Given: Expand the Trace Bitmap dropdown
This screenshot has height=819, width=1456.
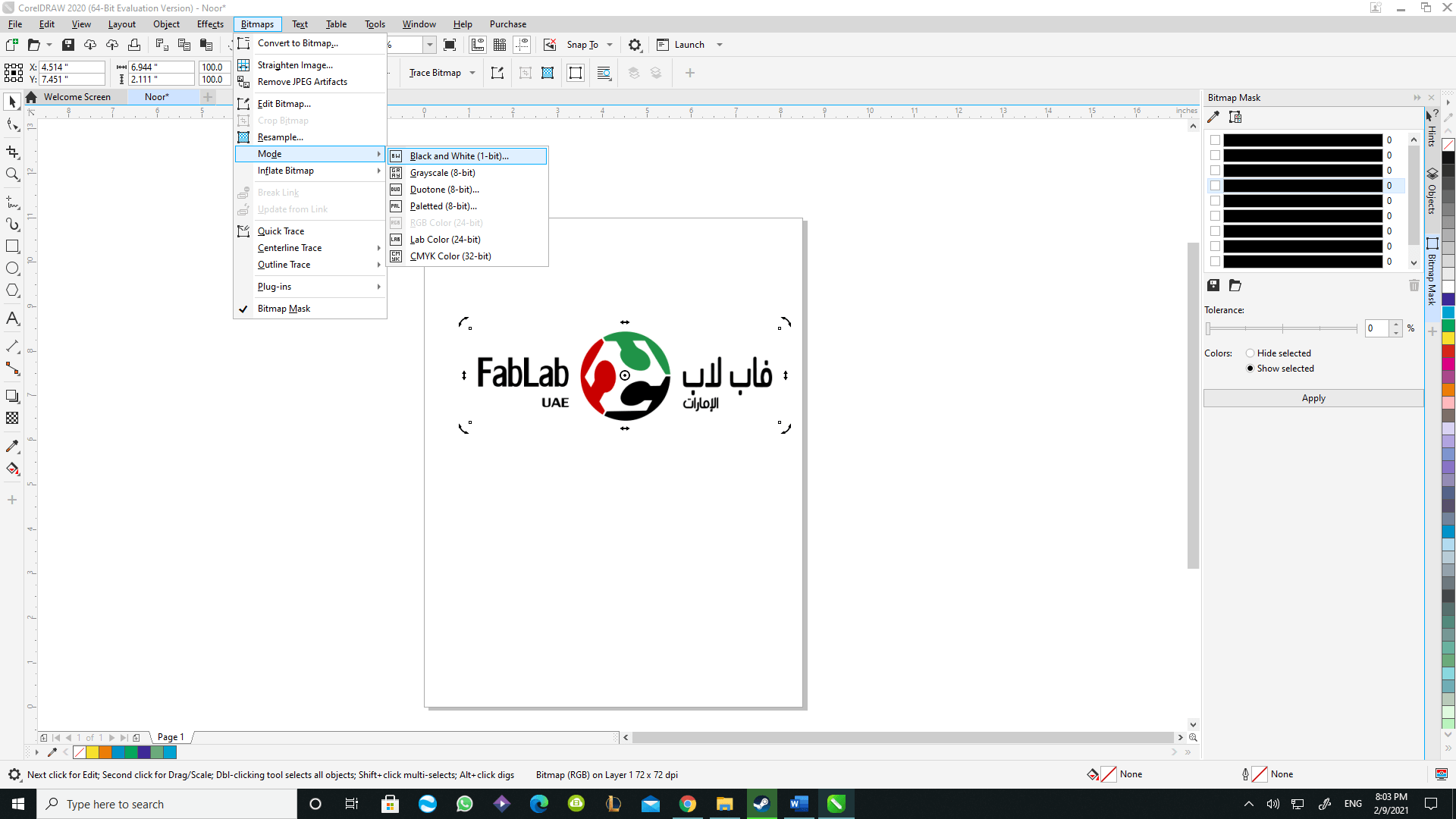Looking at the screenshot, I should point(472,73).
